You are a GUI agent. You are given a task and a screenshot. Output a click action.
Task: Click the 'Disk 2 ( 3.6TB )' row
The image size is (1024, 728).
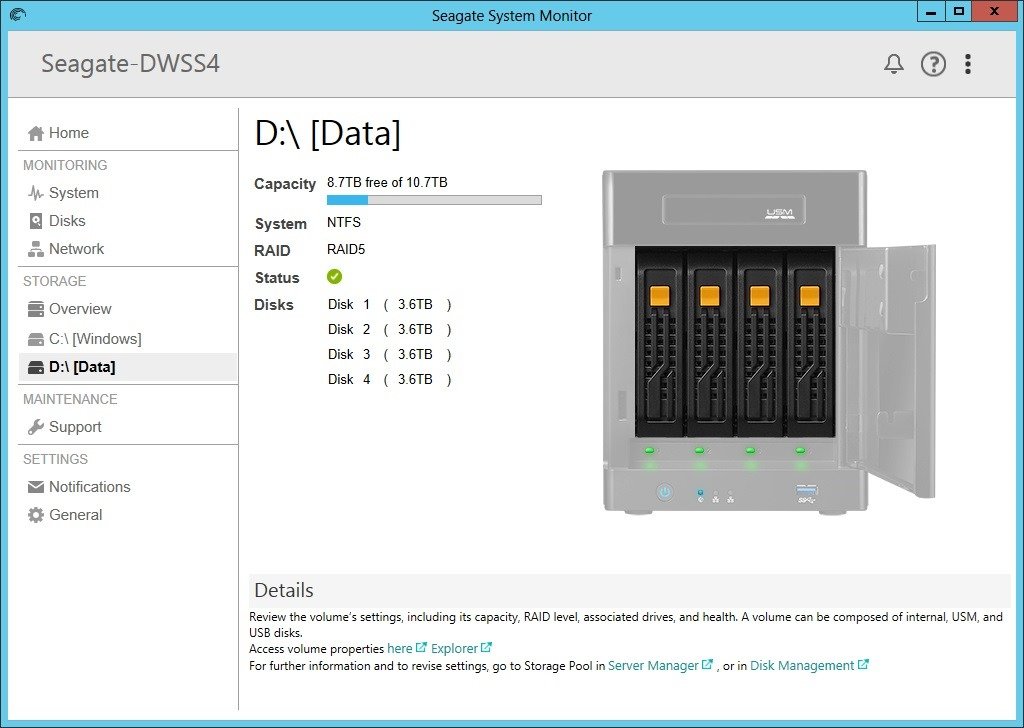pyautogui.click(x=389, y=330)
